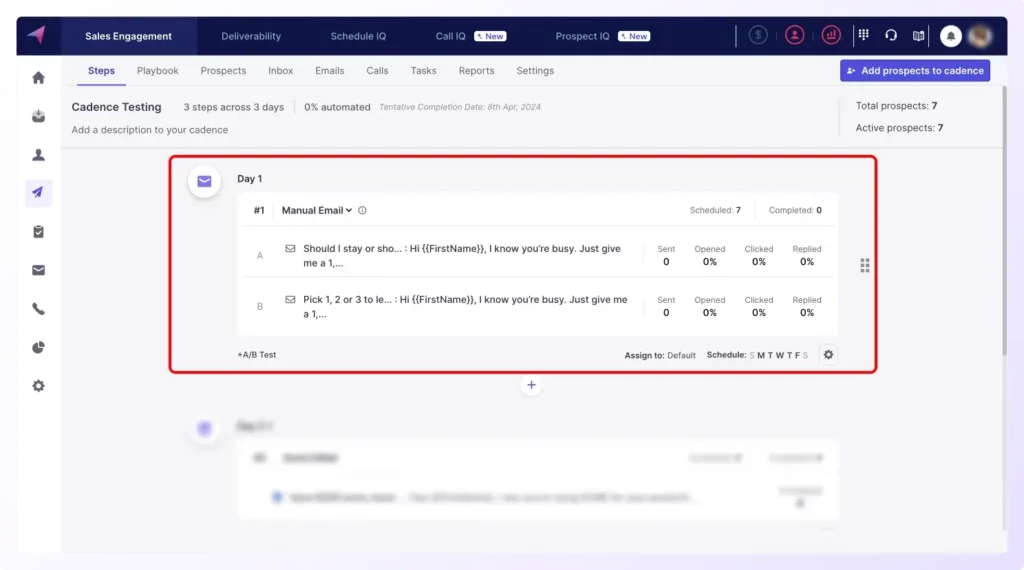Viewport: 1024px width, 570px height.
Task: Click the dollar credits icon in top bar
Action: pyautogui.click(x=758, y=35)
